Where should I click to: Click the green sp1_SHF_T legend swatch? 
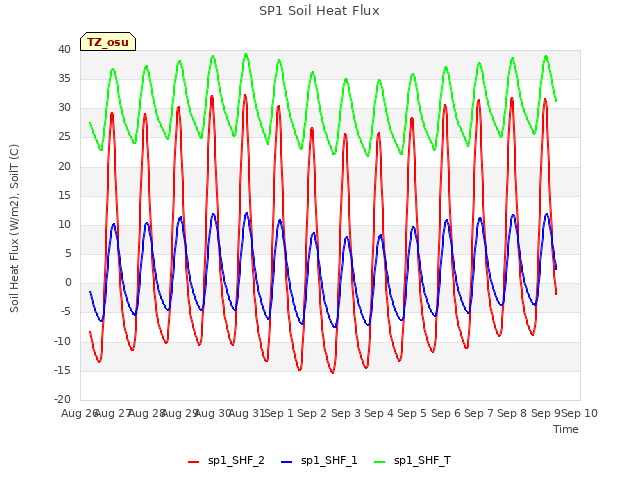[380, 462]
